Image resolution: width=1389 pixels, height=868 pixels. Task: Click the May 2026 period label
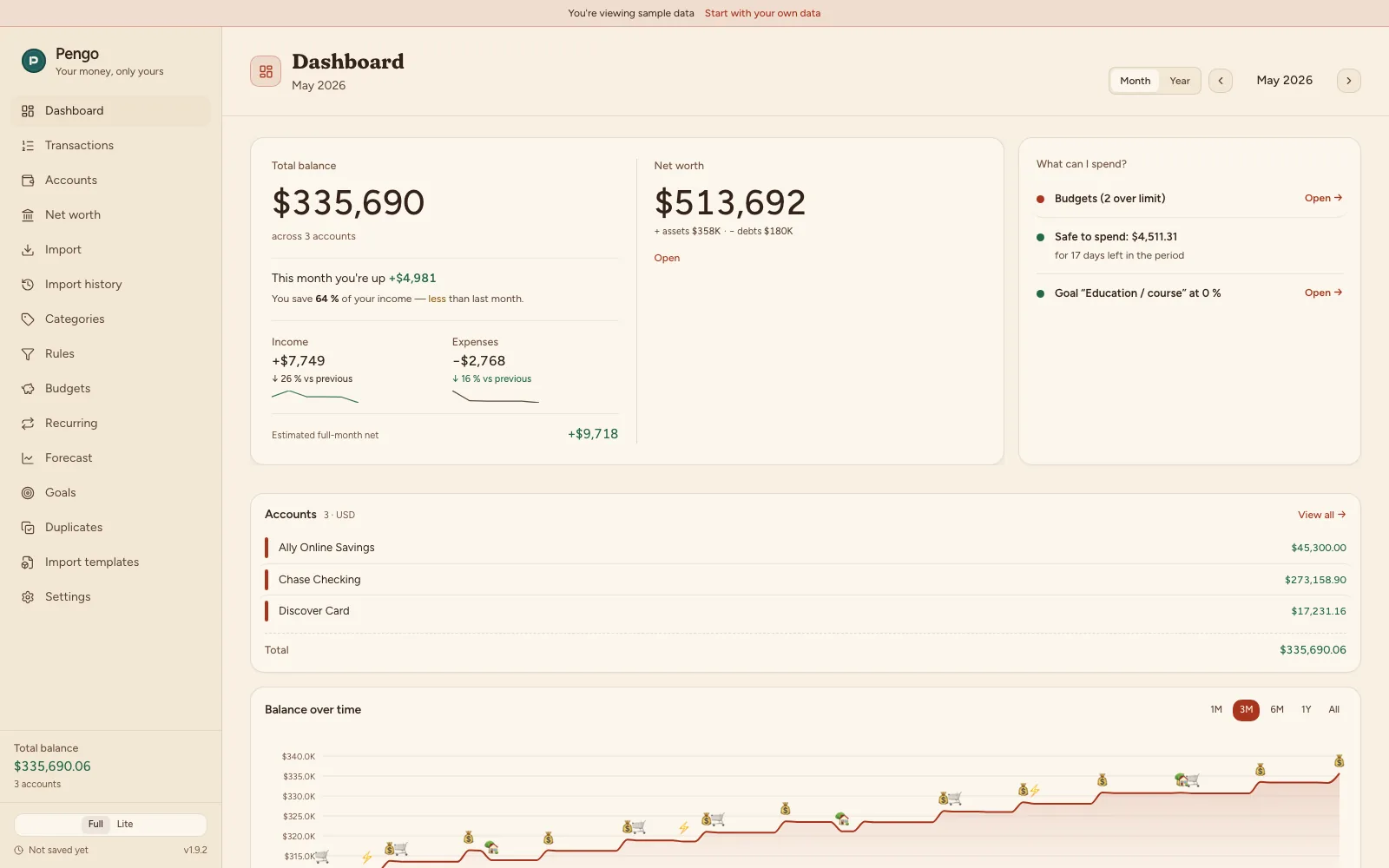coord(1284,80)
